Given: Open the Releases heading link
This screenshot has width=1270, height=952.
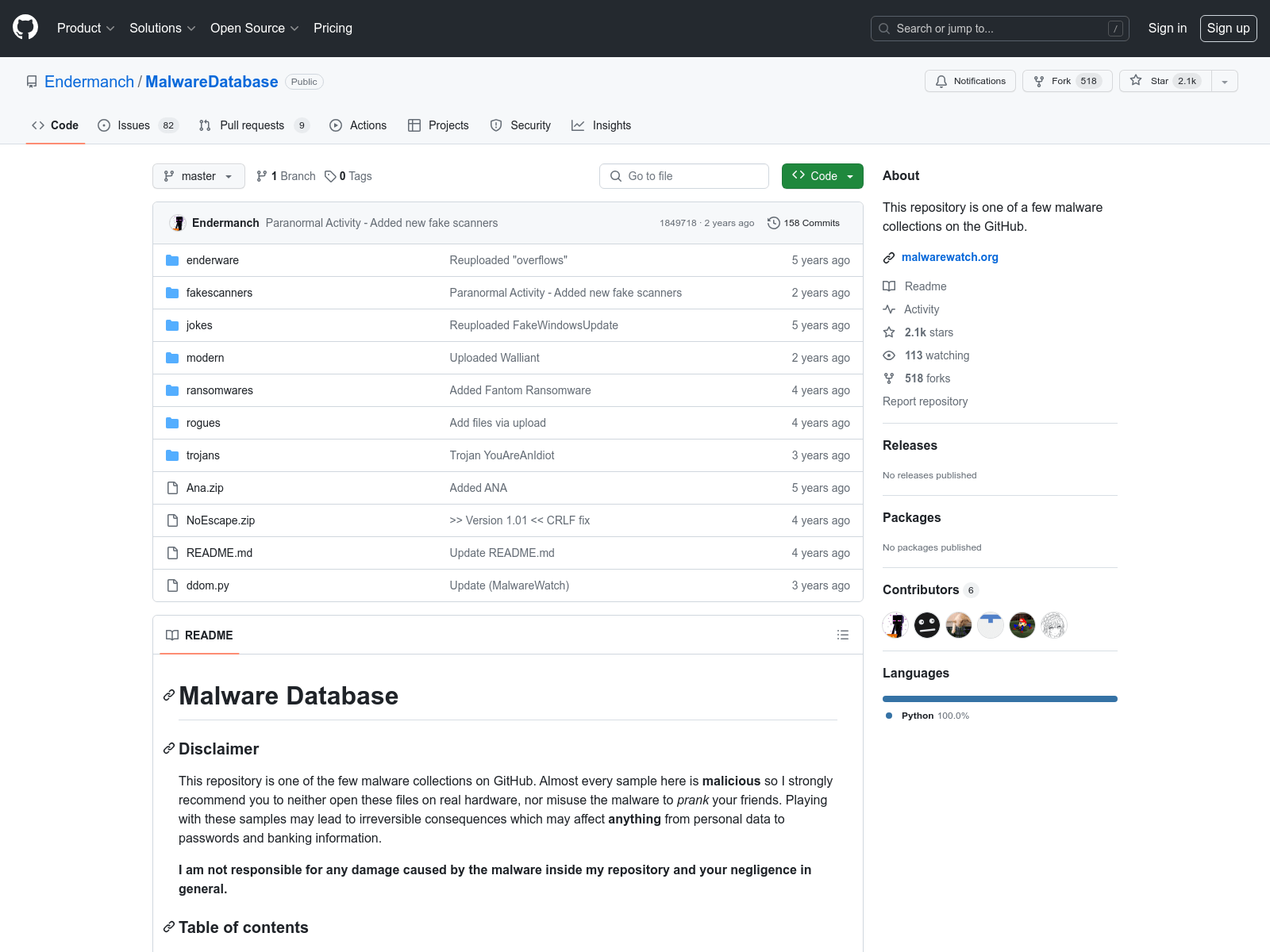Looking at the screenshot, I should pyautogui.click(x=910, y=445).
